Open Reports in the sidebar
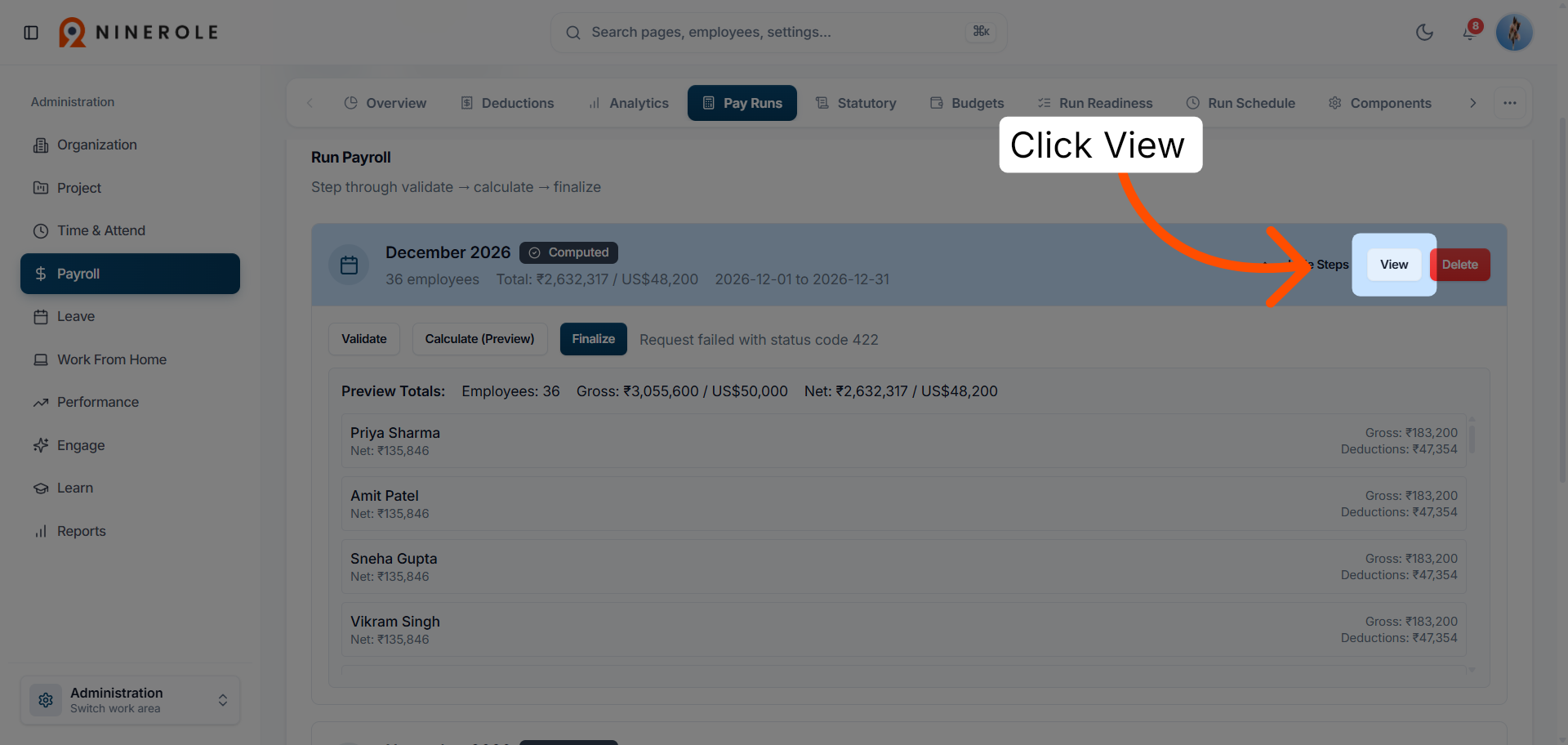Screen dimensions: 1568x745 (131, 531)
